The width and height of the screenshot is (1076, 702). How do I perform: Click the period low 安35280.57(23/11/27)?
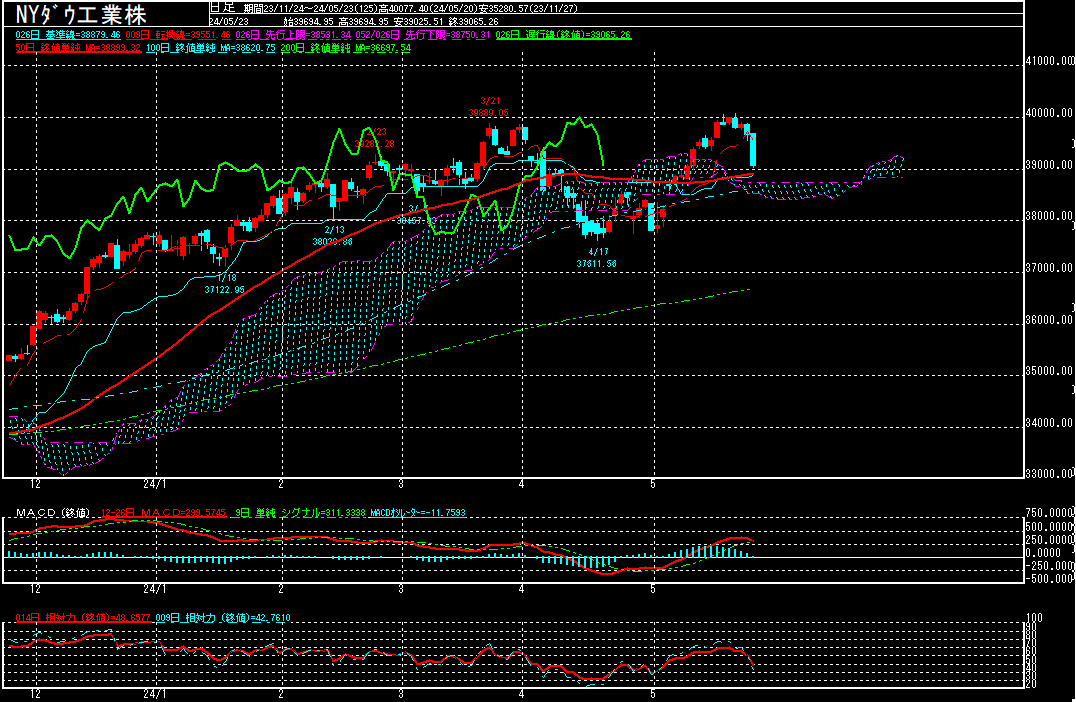click(529, 8)
